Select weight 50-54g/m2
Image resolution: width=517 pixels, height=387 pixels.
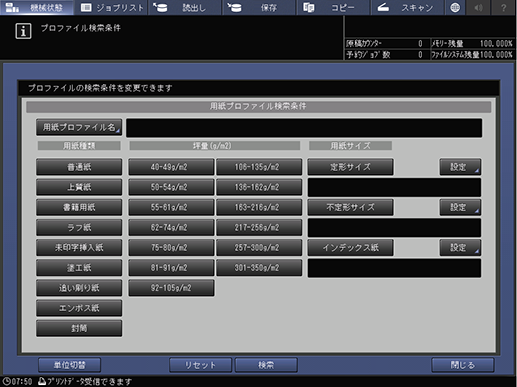(171, 187)
